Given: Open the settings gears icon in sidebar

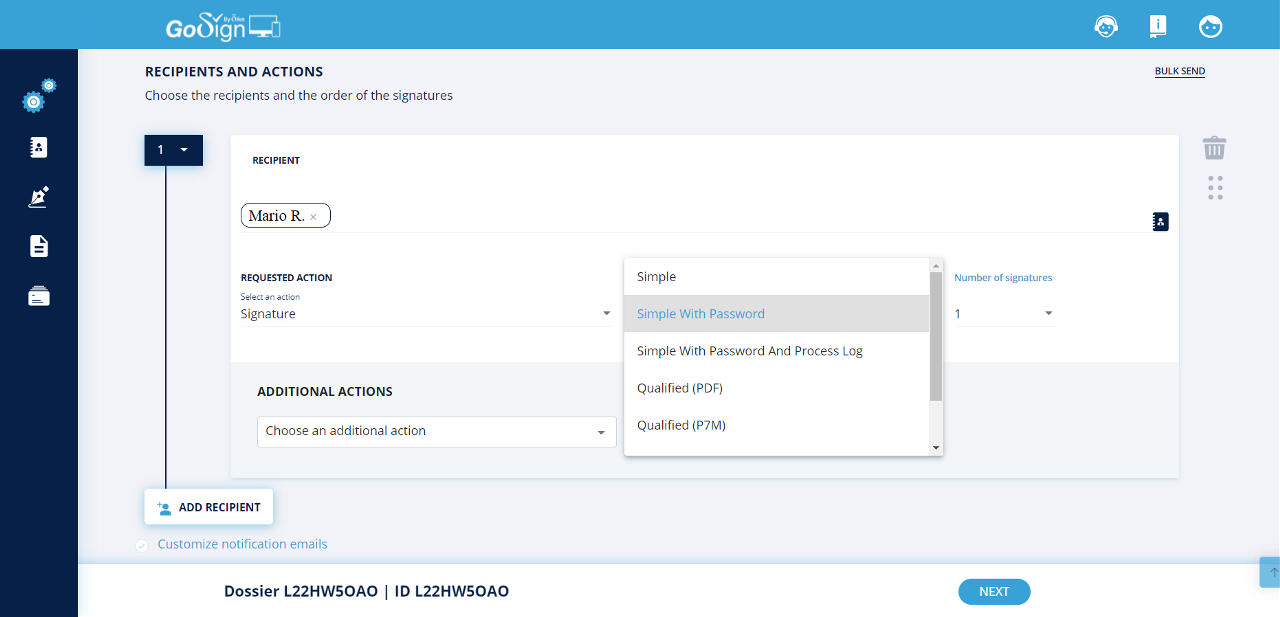Looking at the screenshot, I should point(38,97).
